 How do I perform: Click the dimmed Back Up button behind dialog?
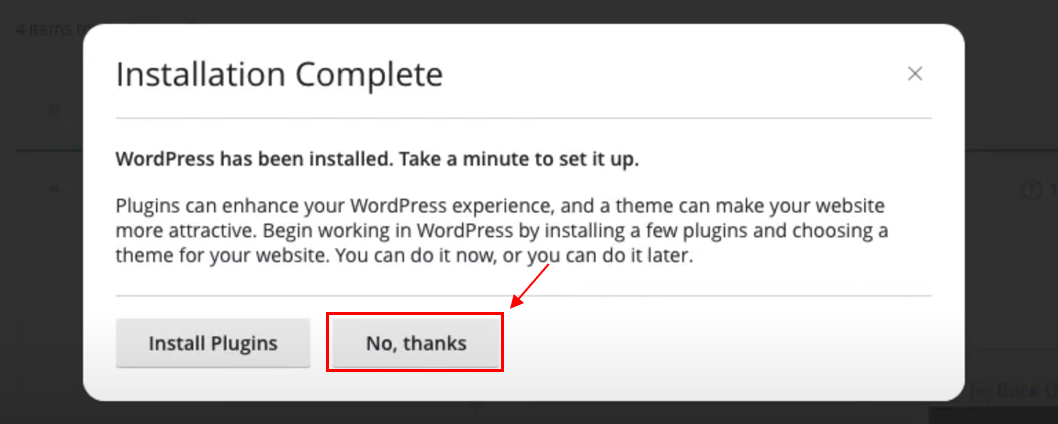click(1010, 389)
